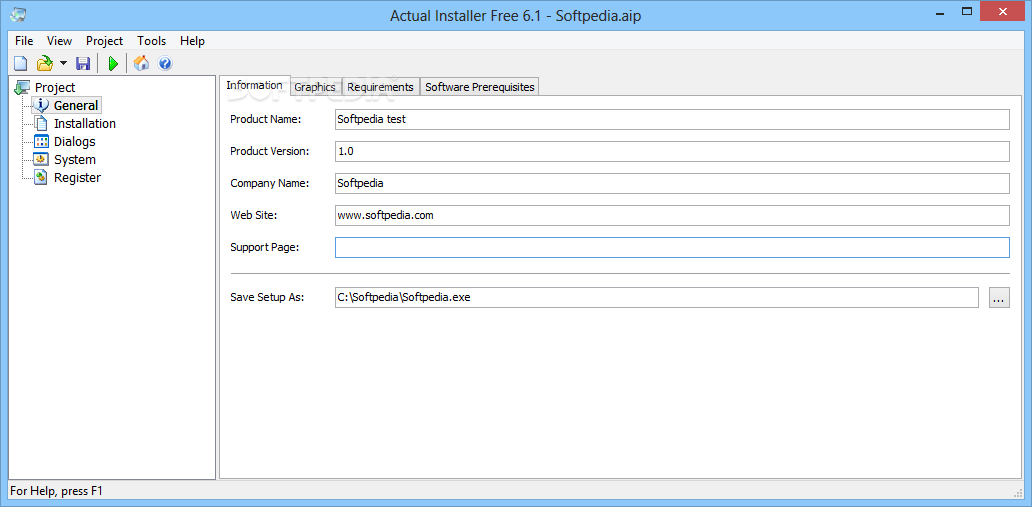Click the Installation page icon in tree
This screenshot has width=1032, height=507.
click(x=41, y=123)
